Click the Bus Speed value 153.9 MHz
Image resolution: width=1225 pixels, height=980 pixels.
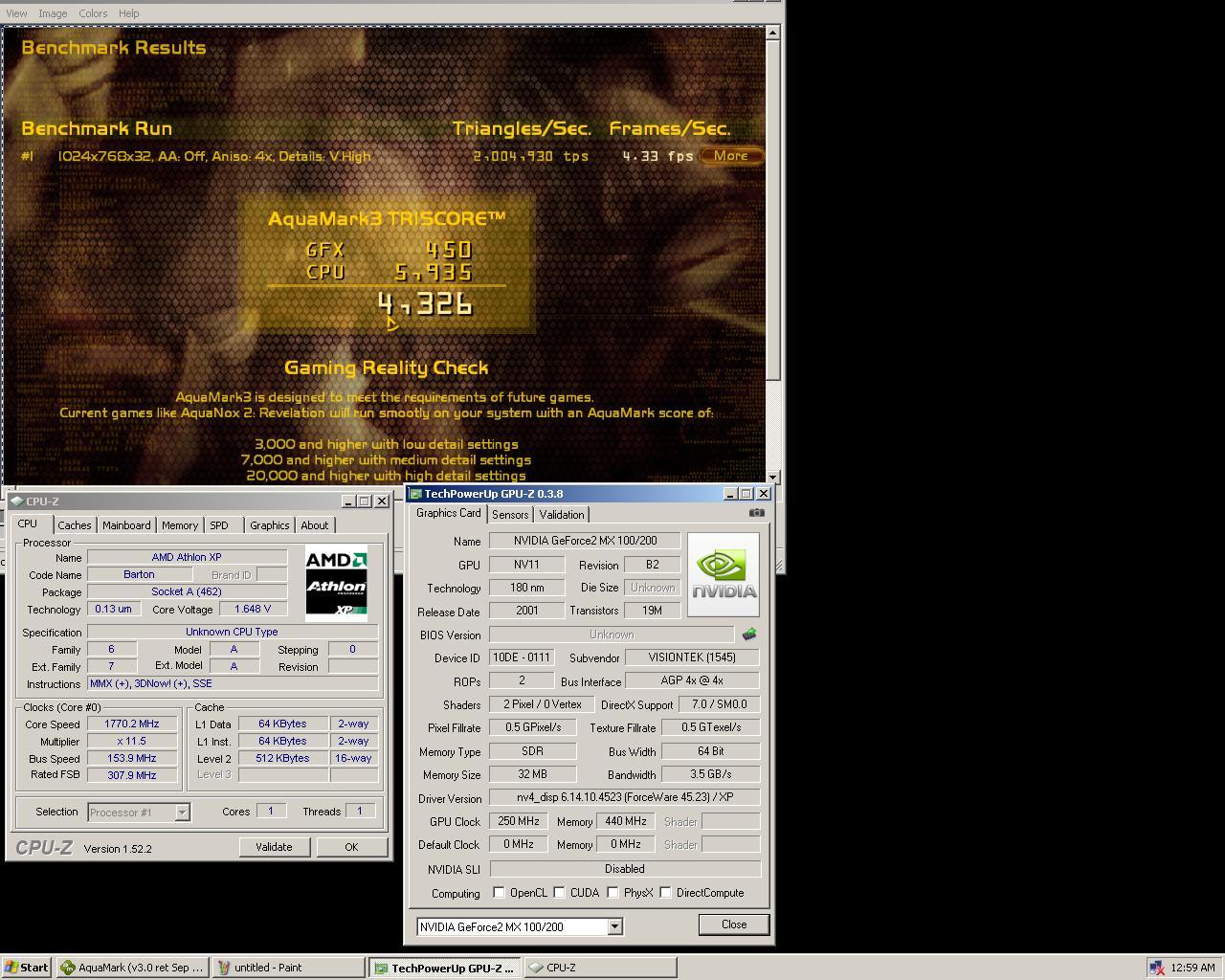click(x=132, y=759)
